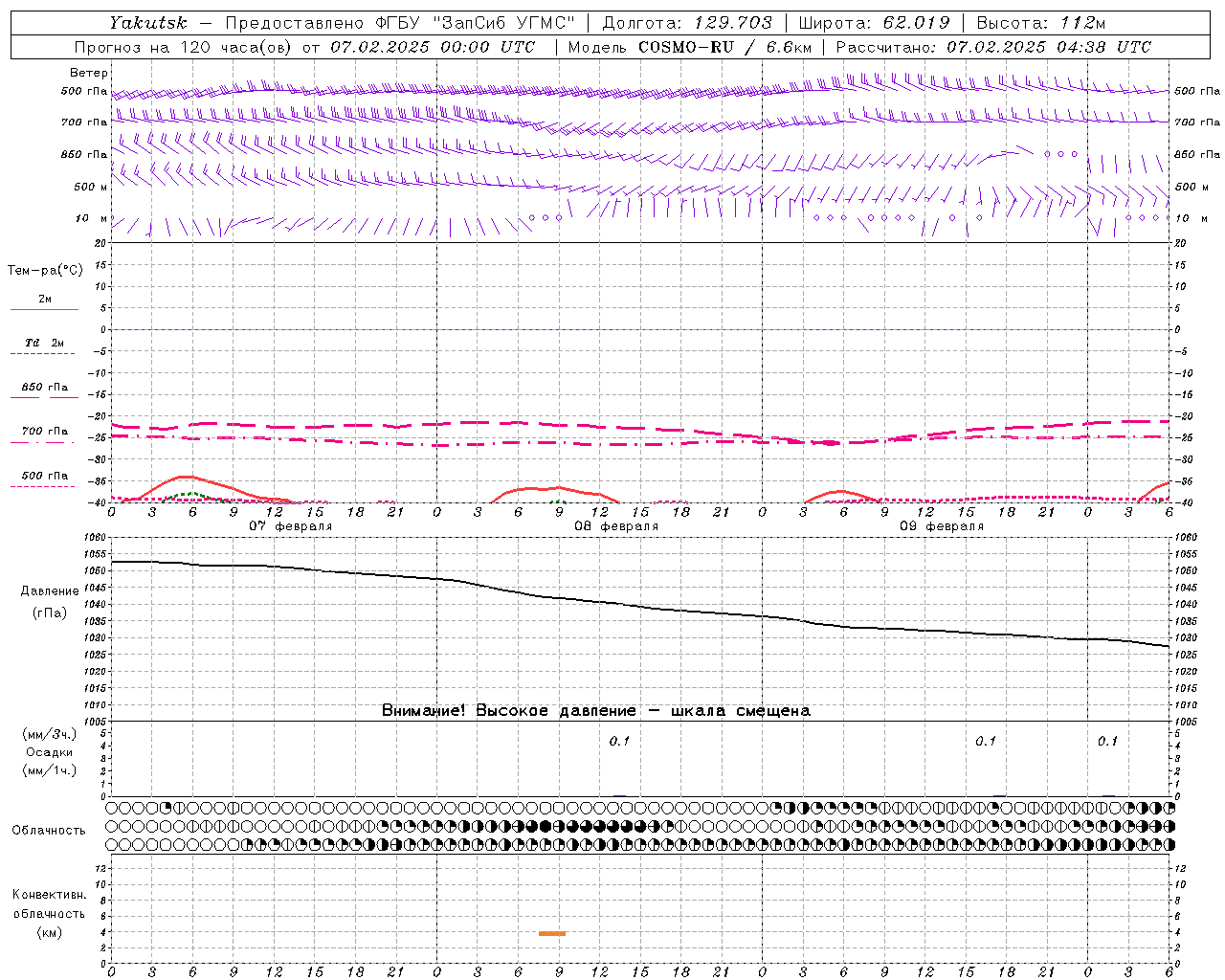The image size is (1225, 980).
Task: Click "Внимание! Высокое давление — шкала смещена" warning
Action: [596, 711]
